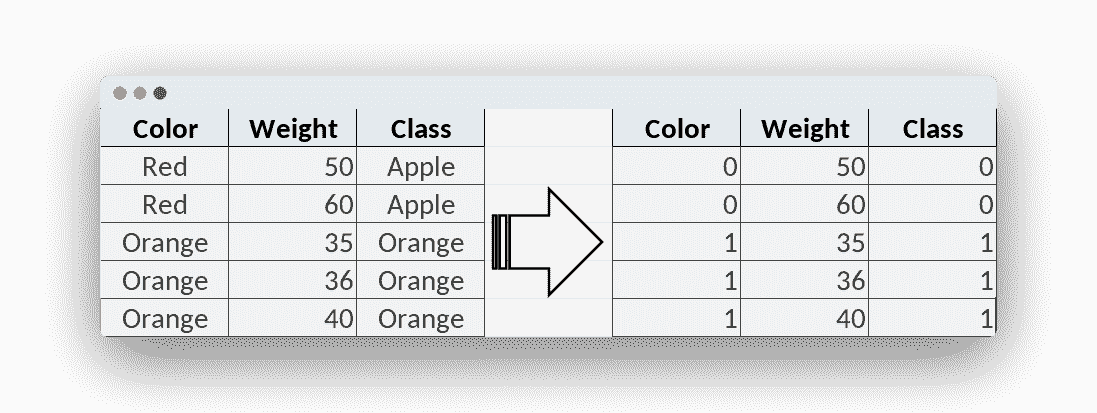This screenshot has width=1097, height=413.
Task: Click the Orange class cell beside weight 40
Action: [x=421, y=319]
